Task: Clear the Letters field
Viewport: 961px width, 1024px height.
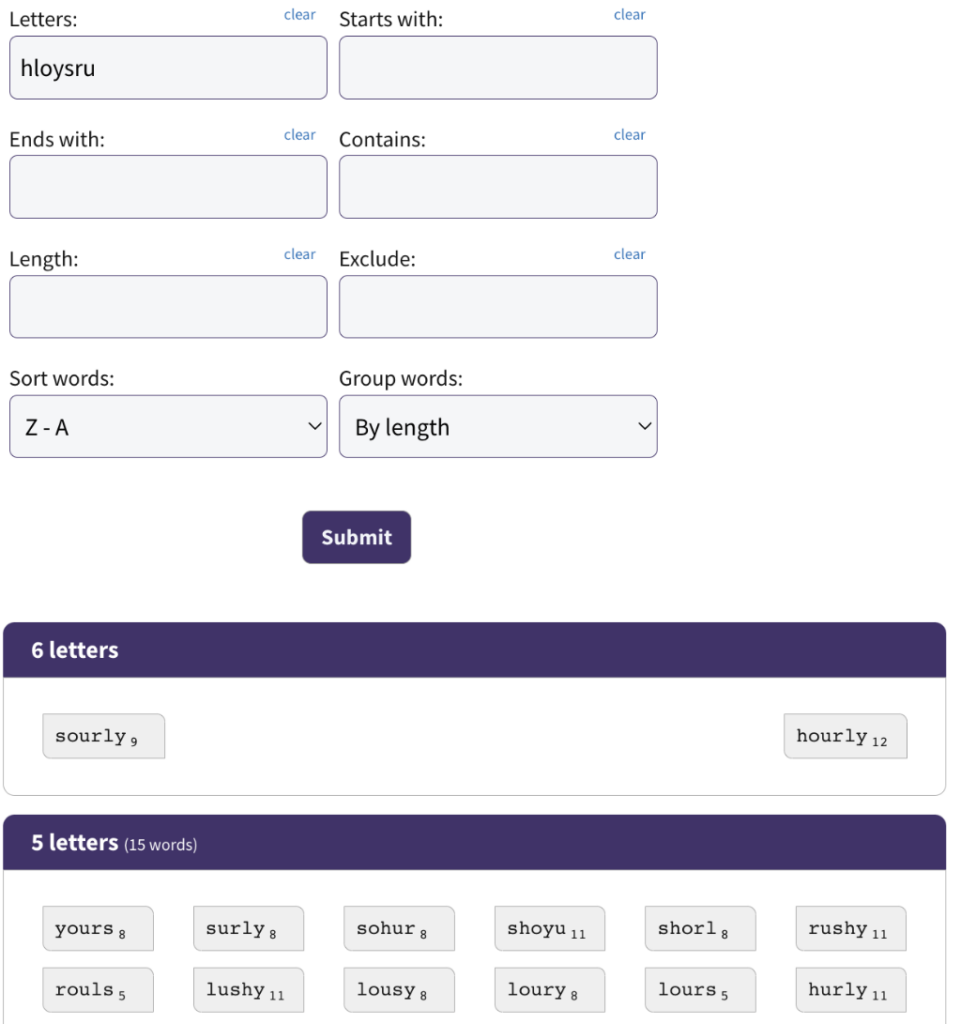Action: (x=300, y=15)
